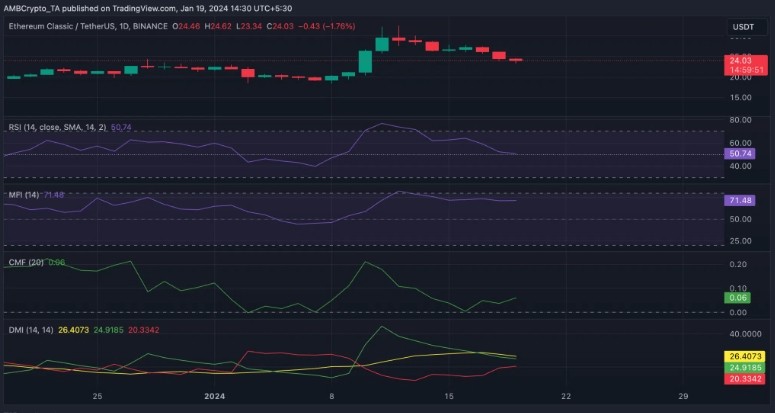The height and width of the screenshot is (413, 775).
Task: Click the purple 71.48 MFI value tag
Action: point(743,201)
